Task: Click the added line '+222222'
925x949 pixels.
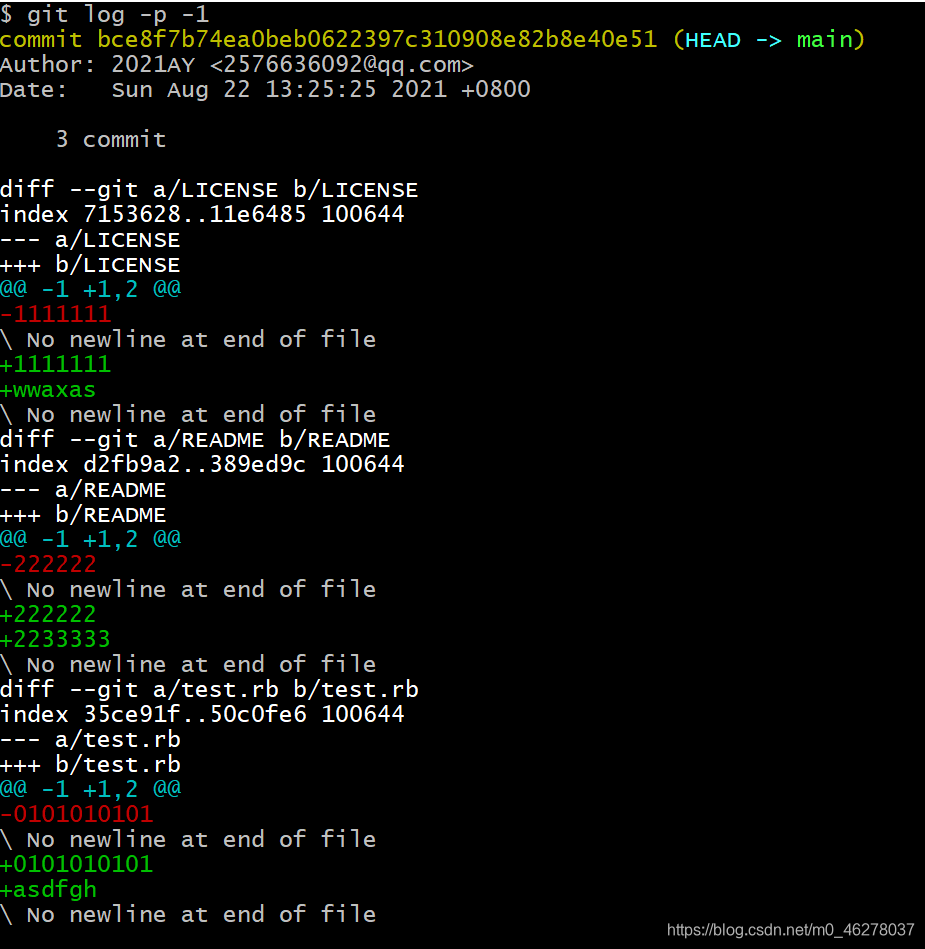Action: [x=48, y=614]
